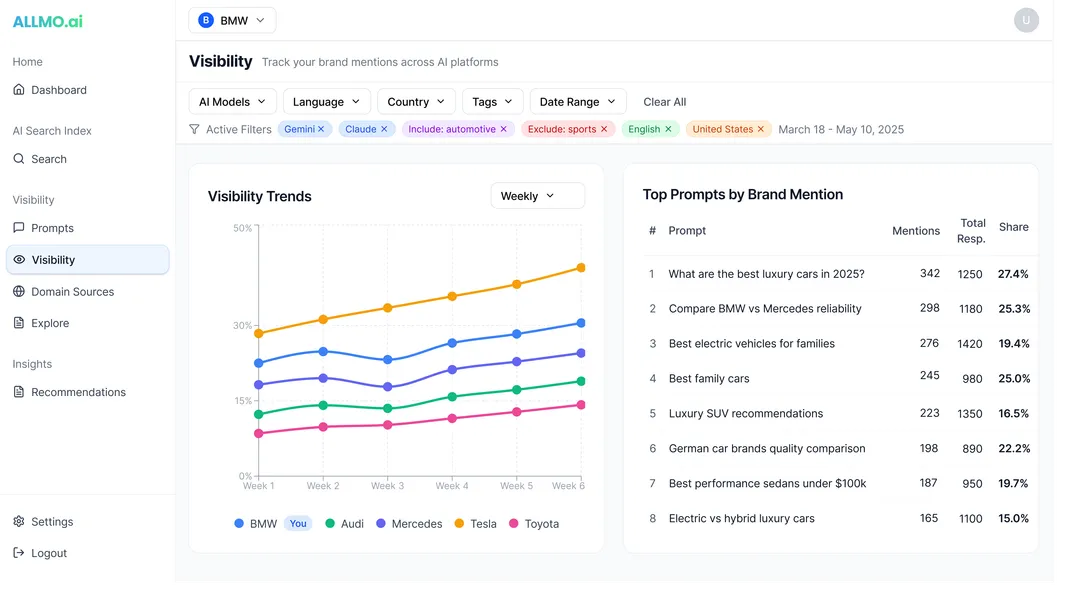This screenshot has height=591, width=1080.
Task: Toggle BMW series in chart legend
Action: tap(256, 524)
